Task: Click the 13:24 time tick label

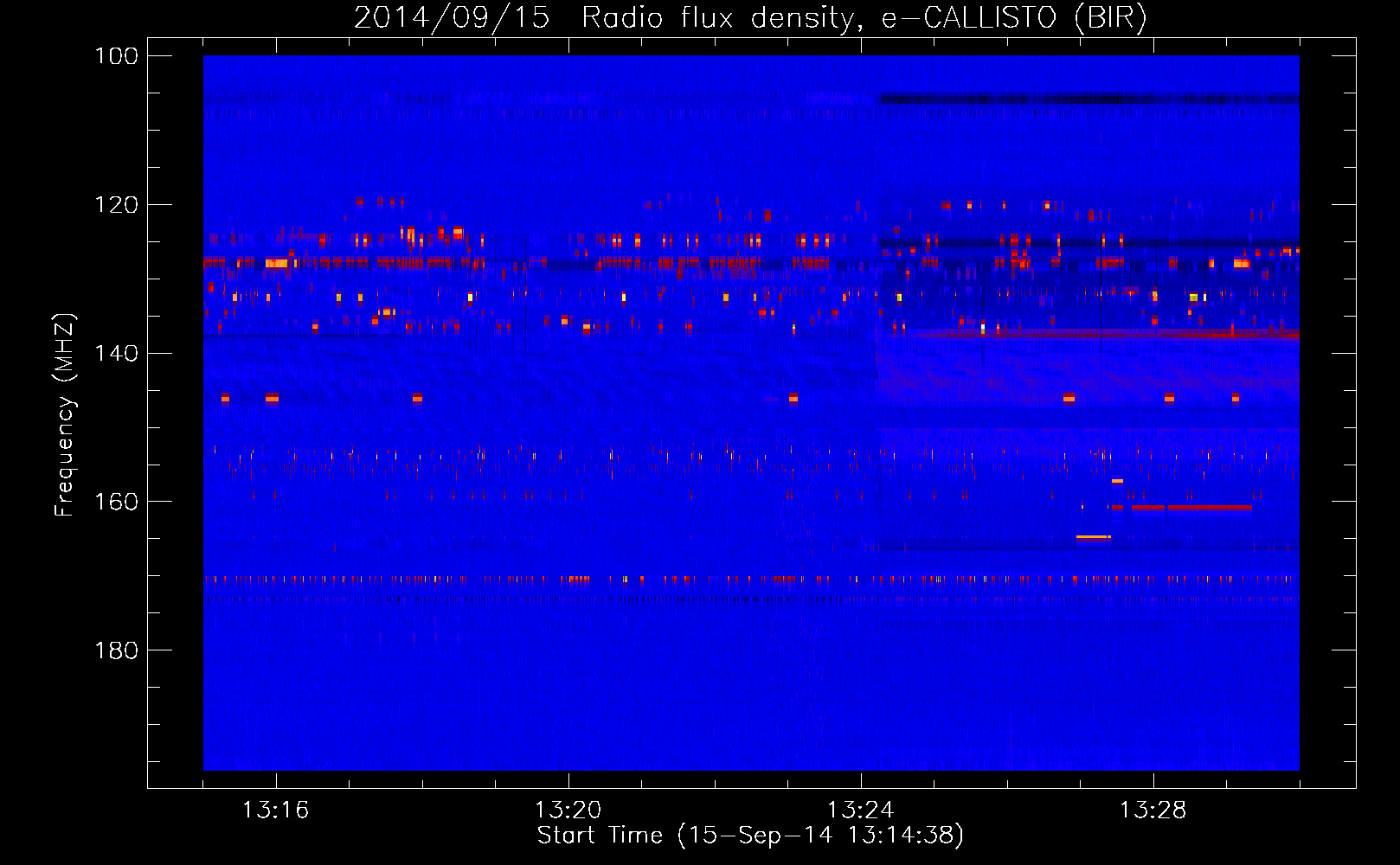Action: [860, 811]
